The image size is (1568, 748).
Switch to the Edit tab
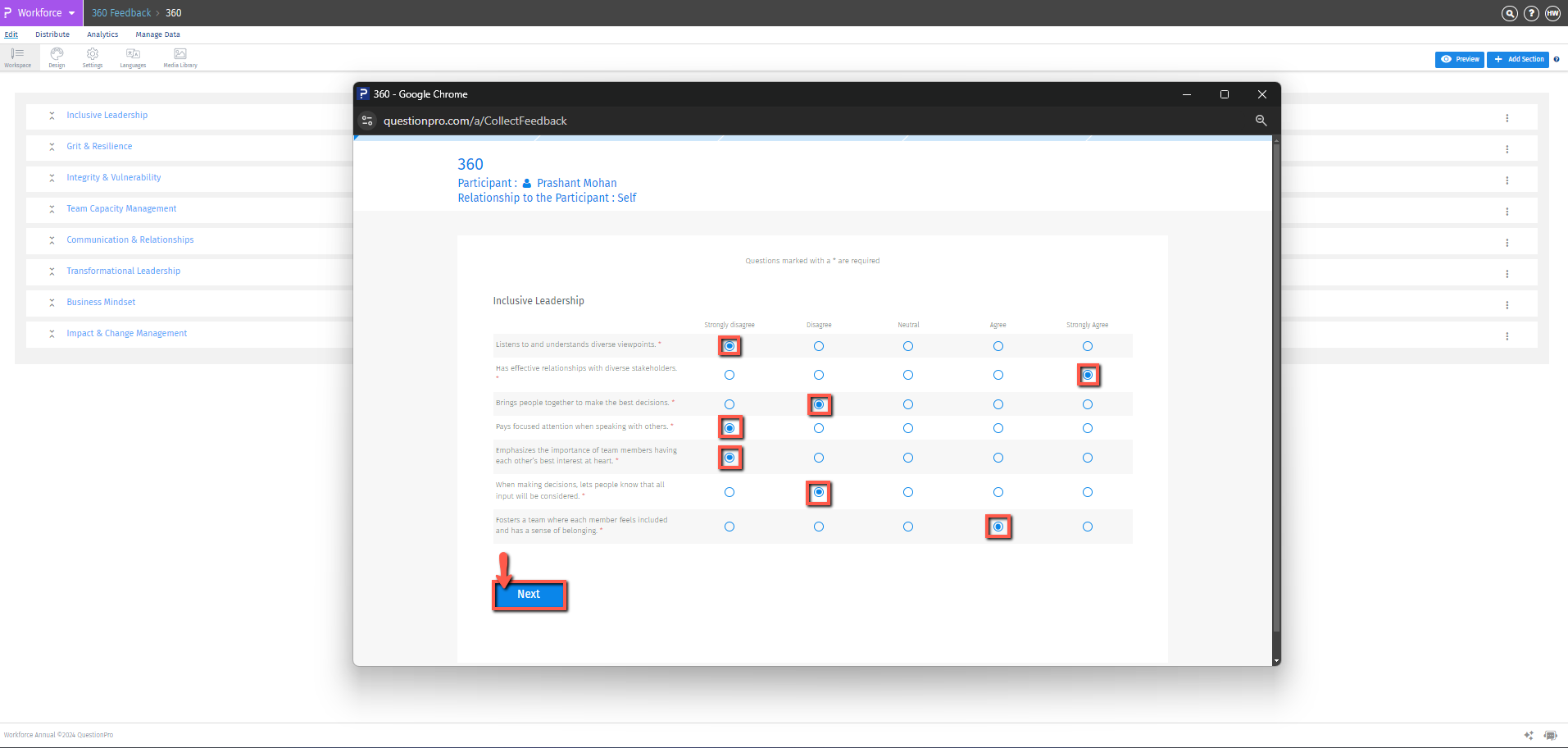11,34
